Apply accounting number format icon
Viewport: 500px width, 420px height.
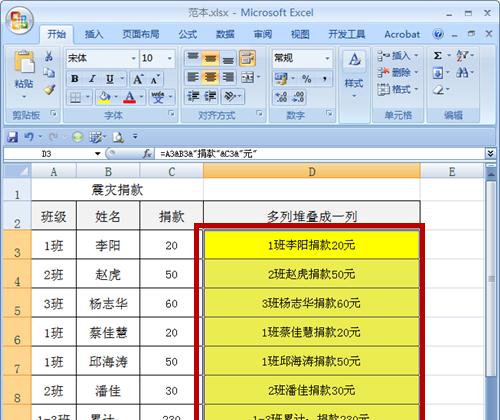(281, 79)
